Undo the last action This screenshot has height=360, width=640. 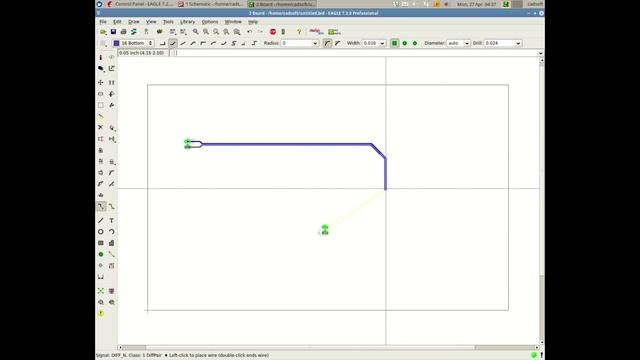tap(249, 32)
